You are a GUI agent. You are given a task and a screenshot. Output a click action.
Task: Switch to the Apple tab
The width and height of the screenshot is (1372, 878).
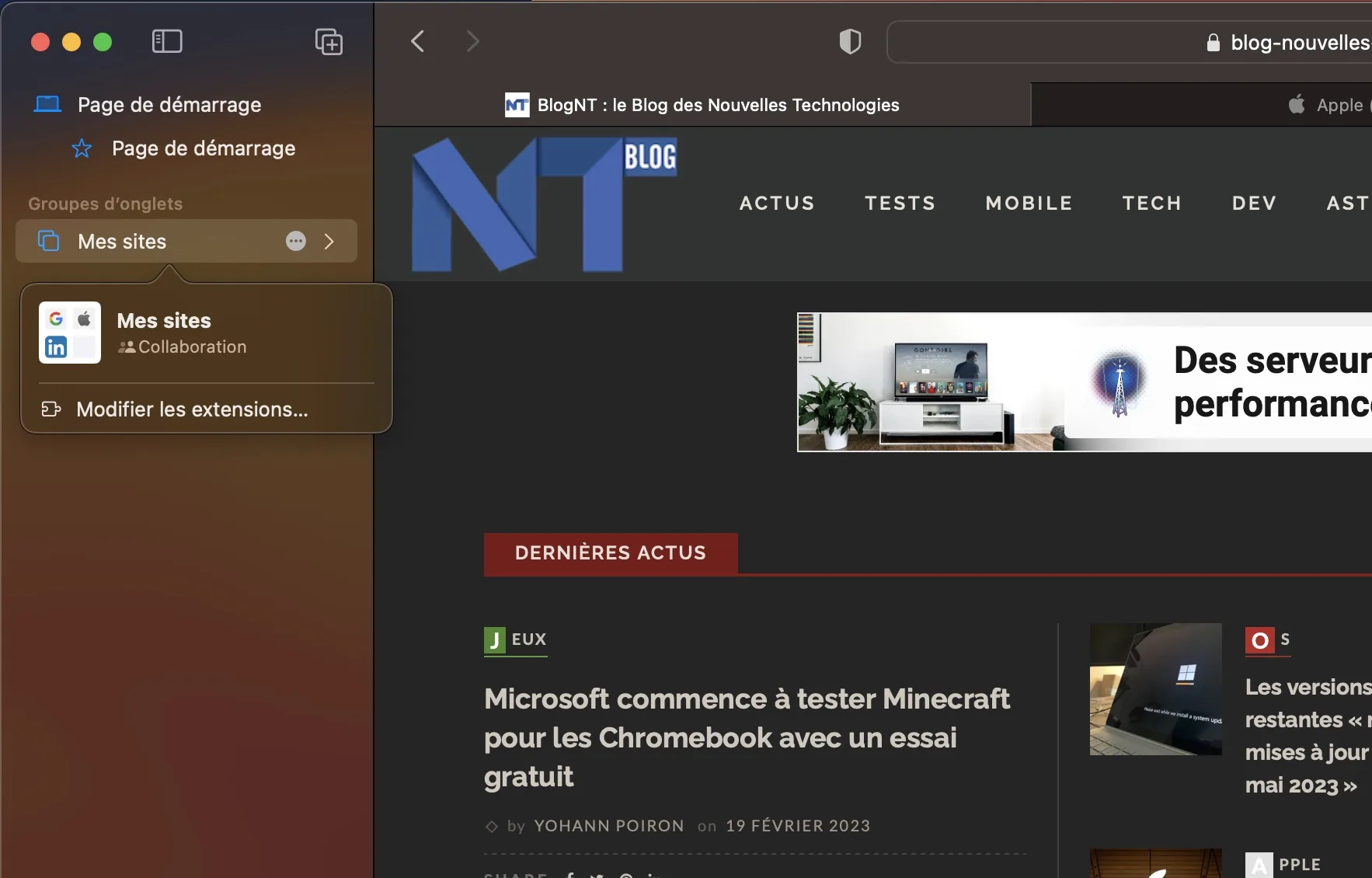(x=1201, y=105)
